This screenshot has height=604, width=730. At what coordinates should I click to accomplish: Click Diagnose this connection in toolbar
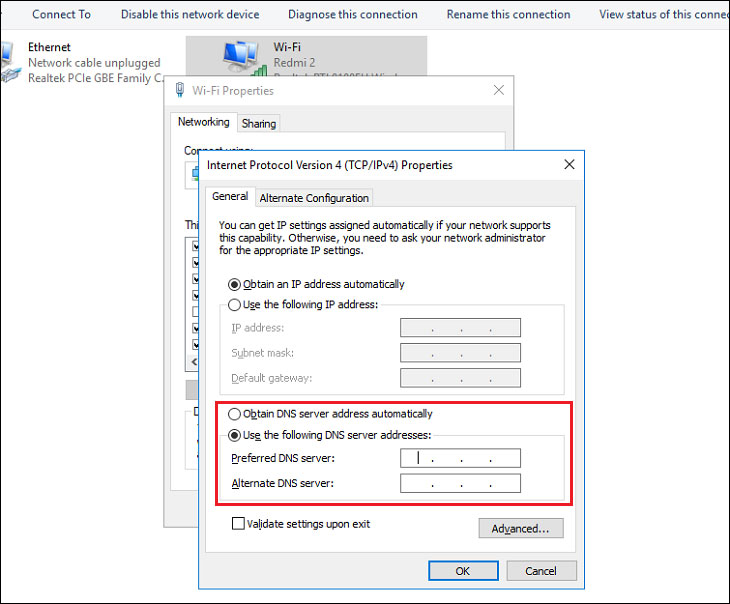[352, 14]
